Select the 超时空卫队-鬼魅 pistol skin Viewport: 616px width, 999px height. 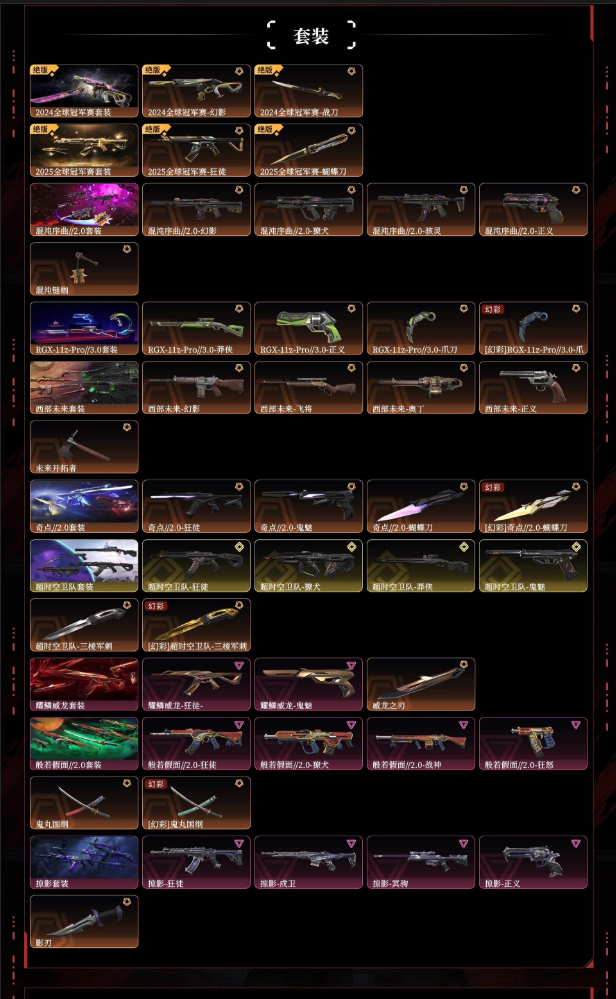[x=533, y=566]
